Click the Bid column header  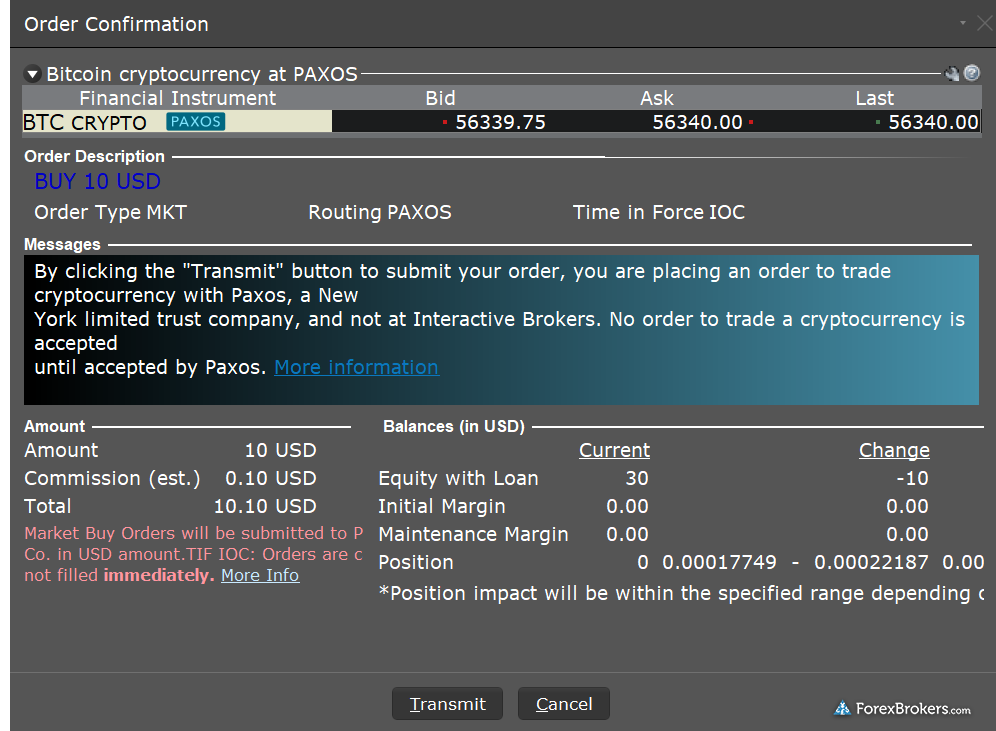[440, 98]
